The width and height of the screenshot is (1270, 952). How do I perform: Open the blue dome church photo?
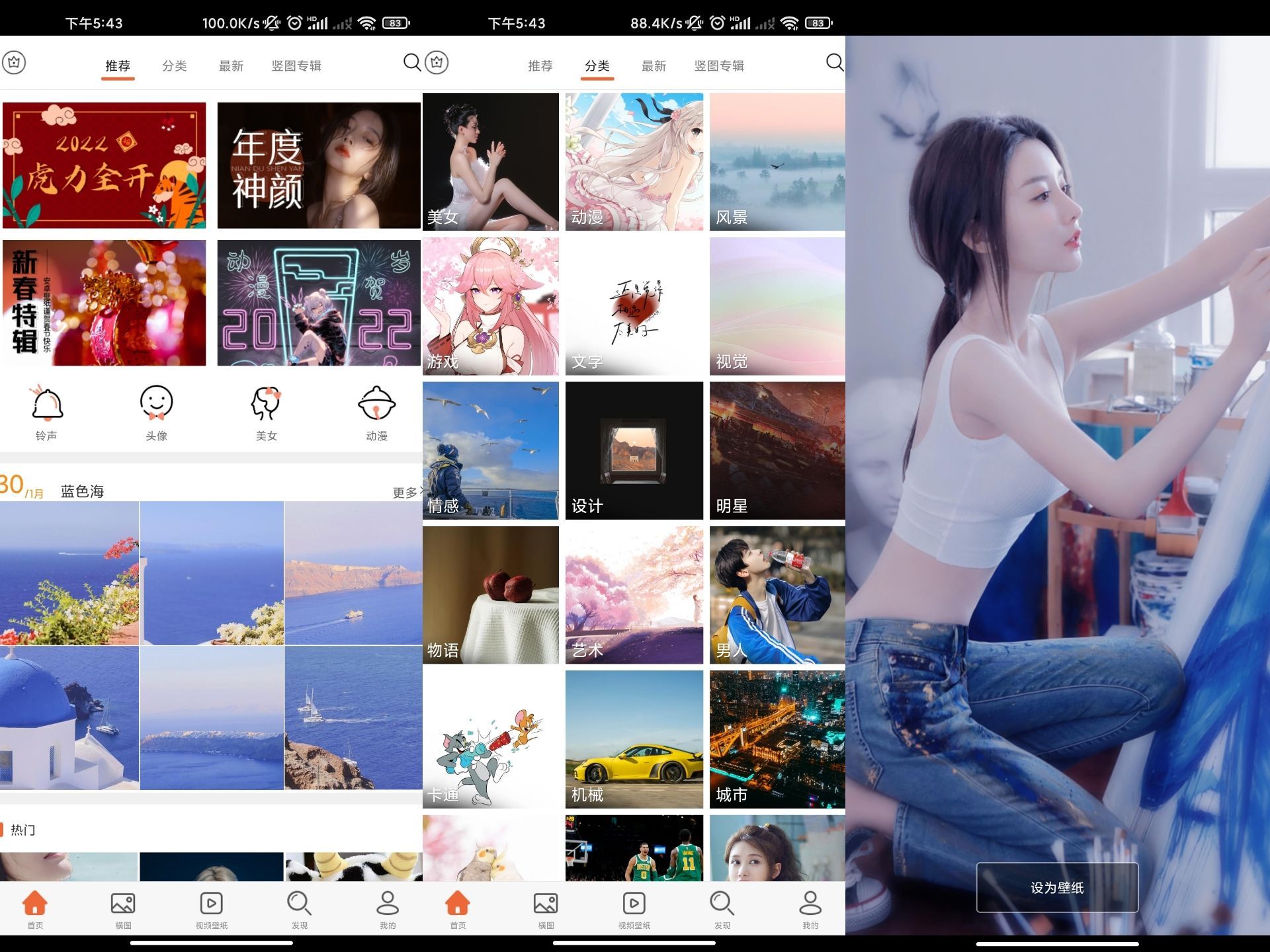click(x=69, y=718)
